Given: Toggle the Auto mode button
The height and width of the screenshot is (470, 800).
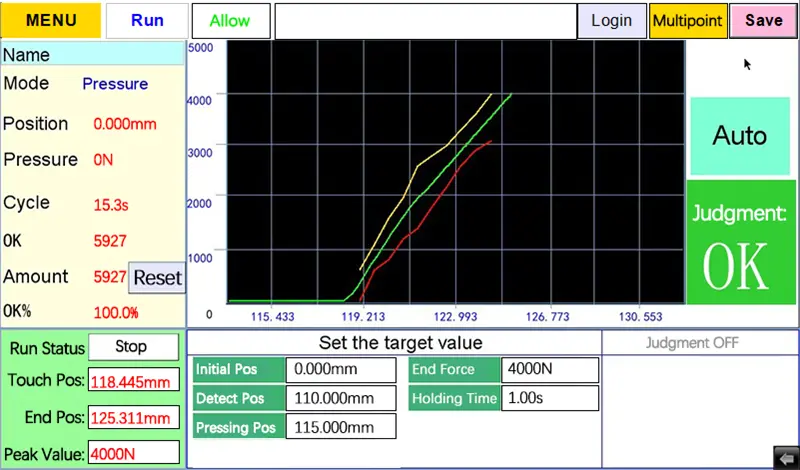Looking at the screenshot, I should (x=740, y=136).
